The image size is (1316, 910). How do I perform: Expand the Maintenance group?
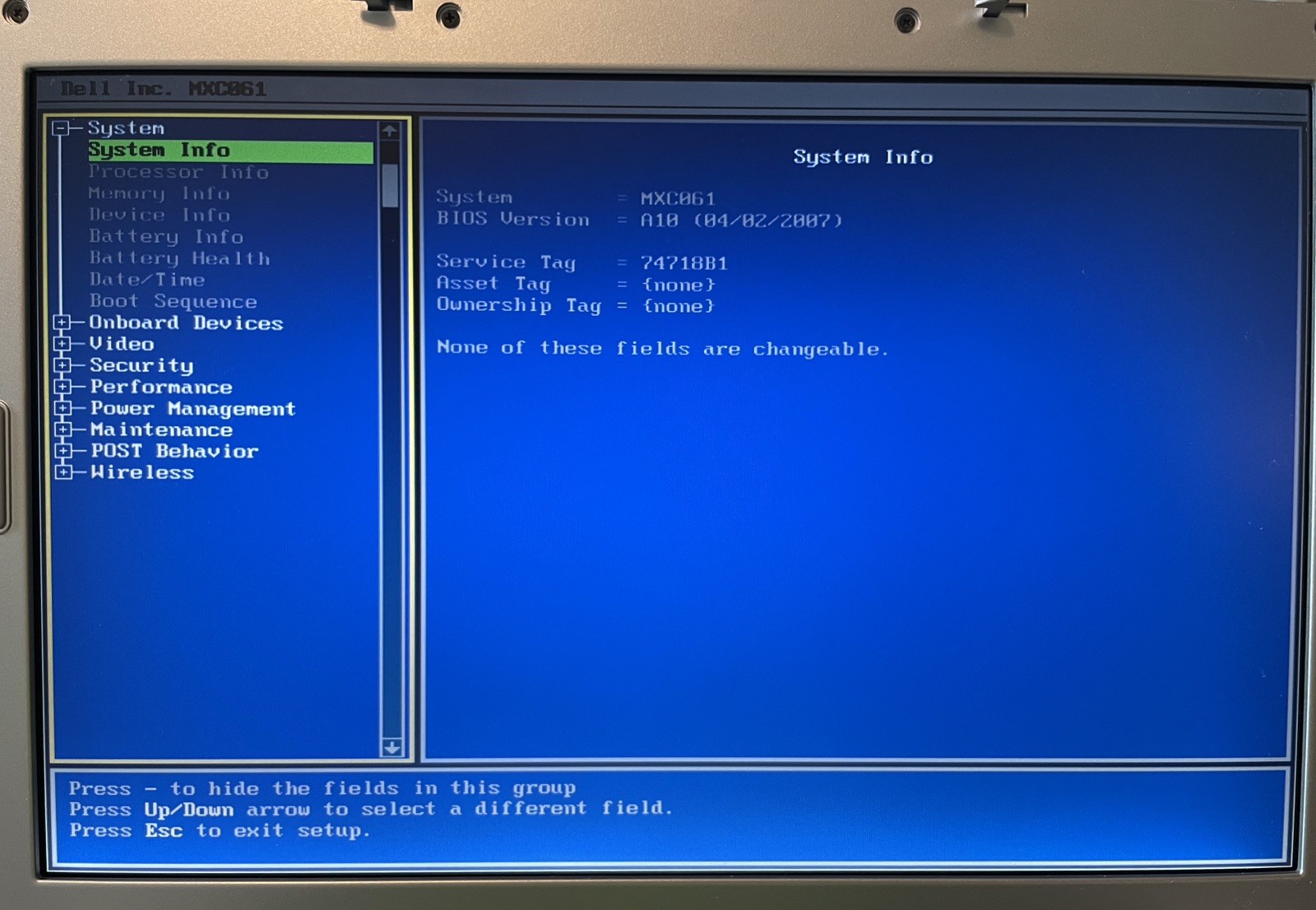coord(63,429)
